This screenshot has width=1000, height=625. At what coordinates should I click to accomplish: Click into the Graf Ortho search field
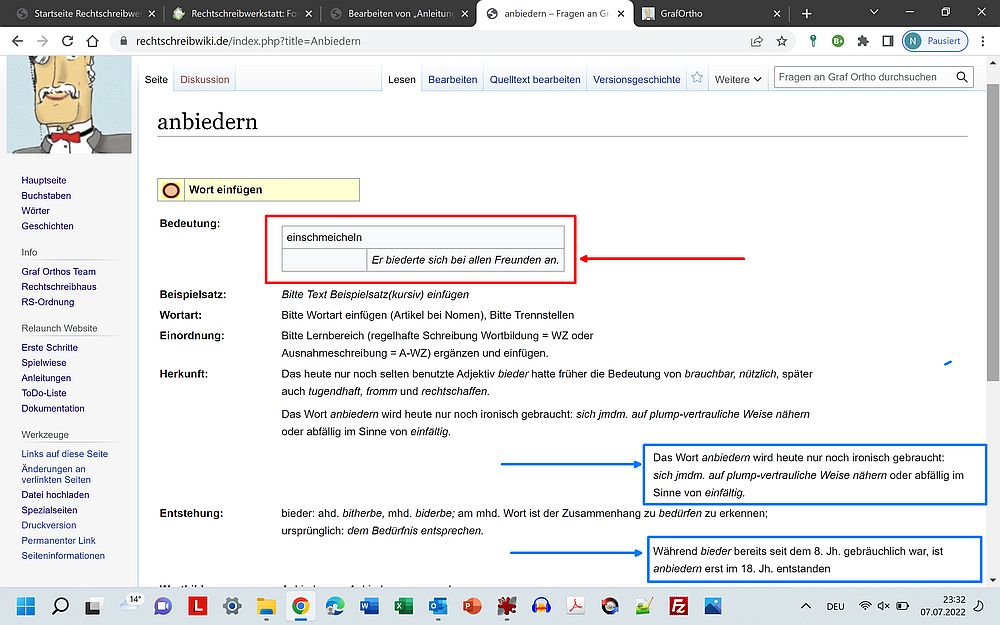[860, 78]
